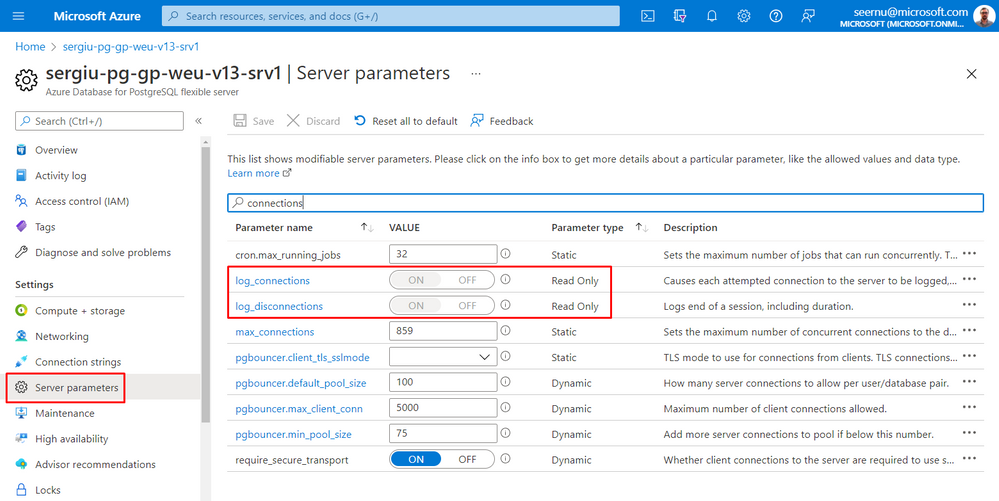Open more options ellipsis for max_connections row
Viewport: 999px width, 501px height.
(x=969, y=331)
